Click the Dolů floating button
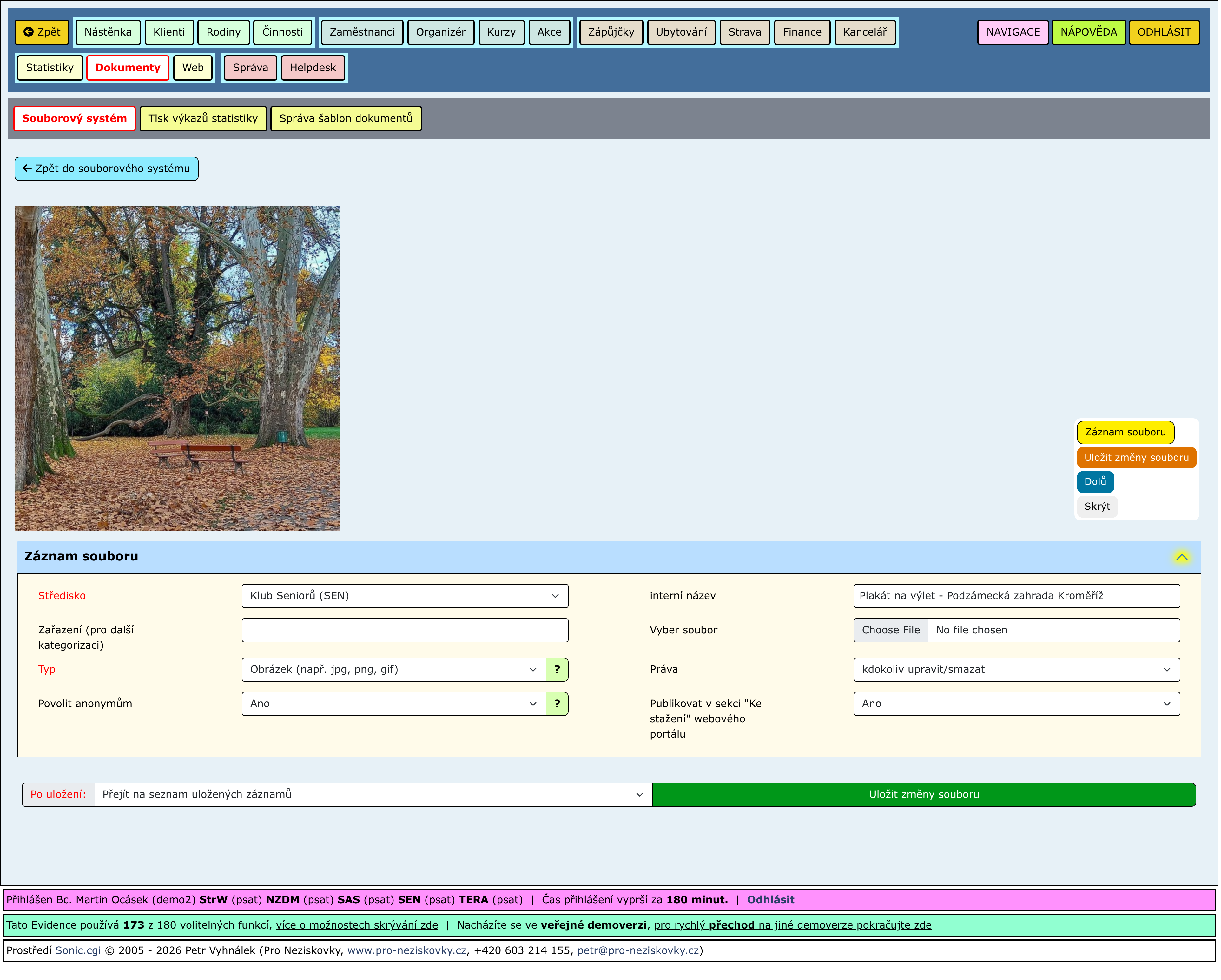 (x=1096, y=482)
